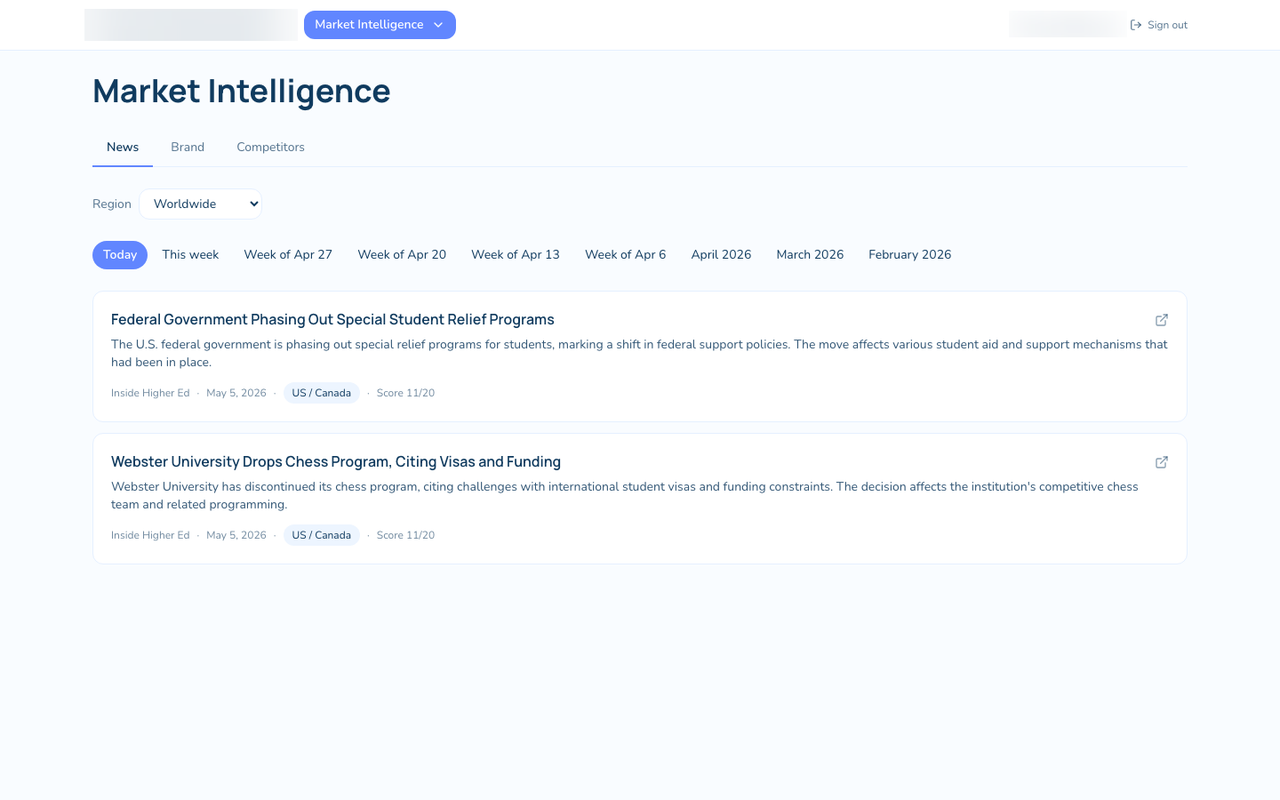The width and height of the screenshot is (1280, 800).
Task: Click the Webster University article summary text
Action: click(x=624, y=495)
